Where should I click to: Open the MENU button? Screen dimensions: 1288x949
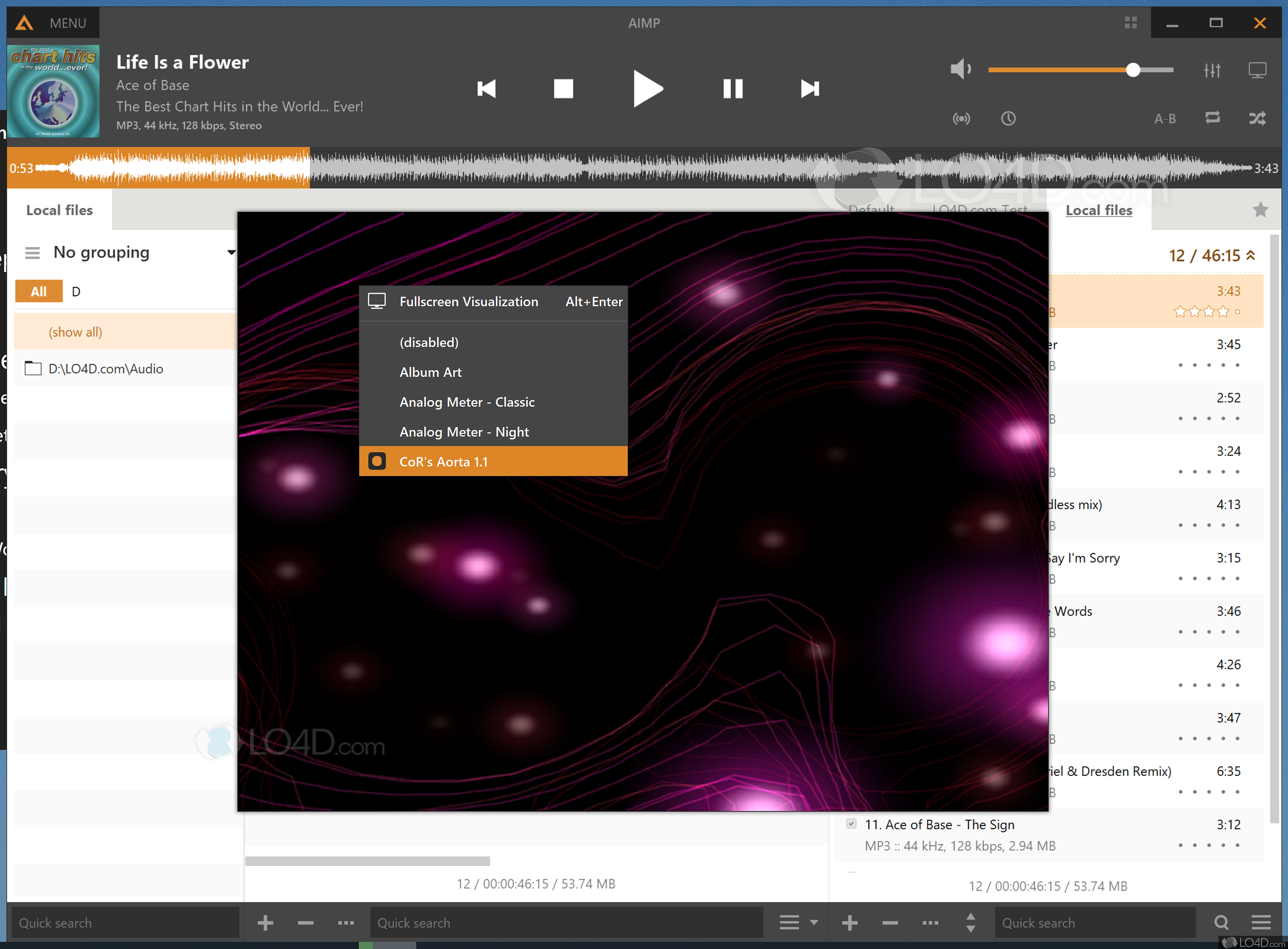click(68, 23)
